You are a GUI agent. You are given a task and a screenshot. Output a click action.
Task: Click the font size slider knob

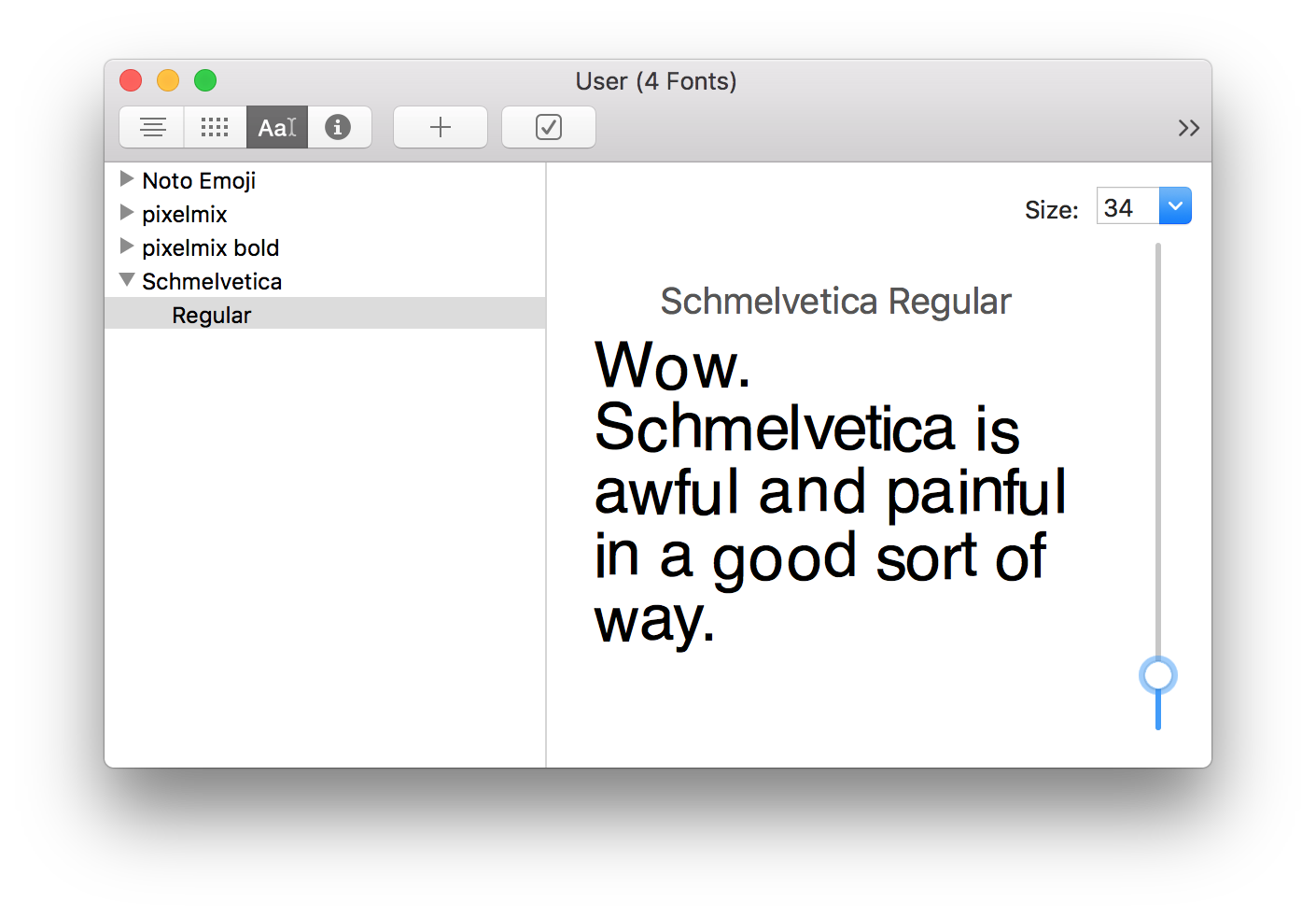tap(1158, 675)
